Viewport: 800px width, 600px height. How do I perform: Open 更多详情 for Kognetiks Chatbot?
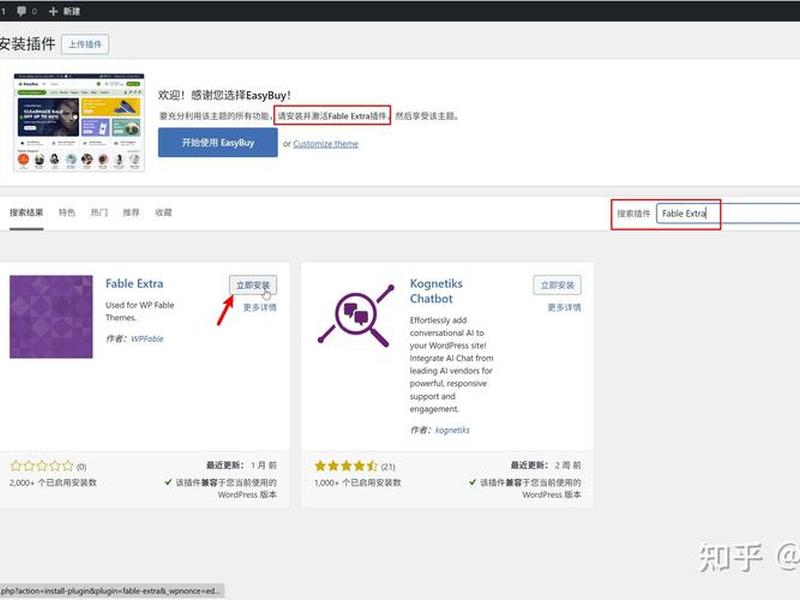click(x=564, y=308)
